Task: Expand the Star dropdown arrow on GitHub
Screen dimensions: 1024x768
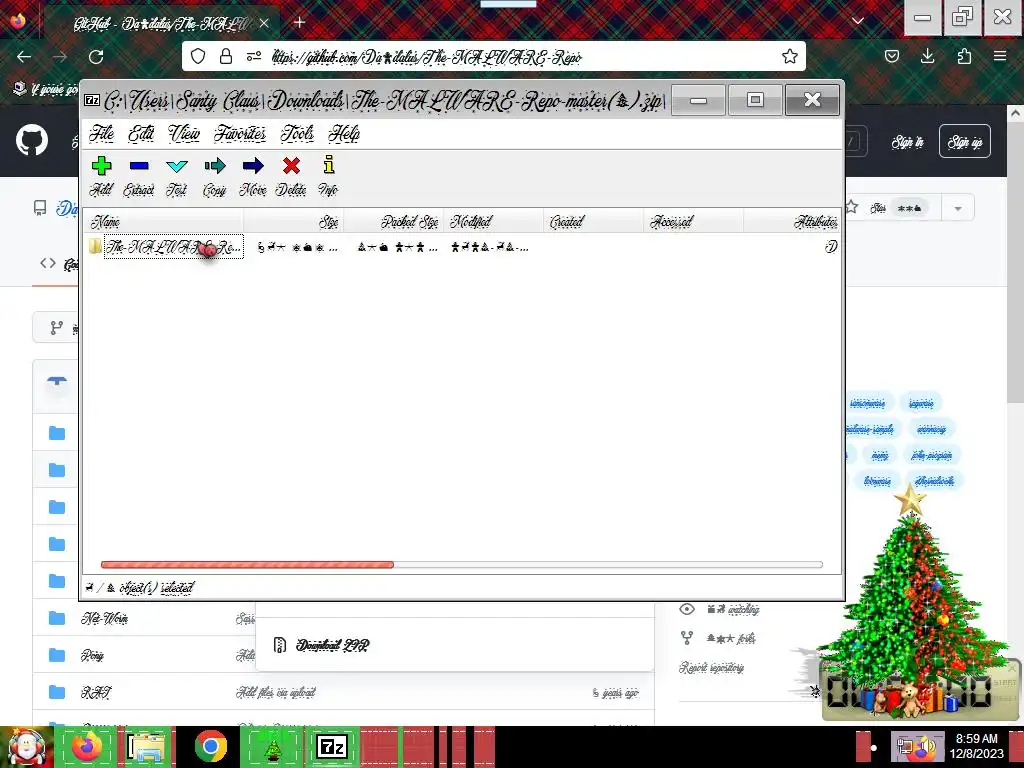Action: click(x=957, y=209)
